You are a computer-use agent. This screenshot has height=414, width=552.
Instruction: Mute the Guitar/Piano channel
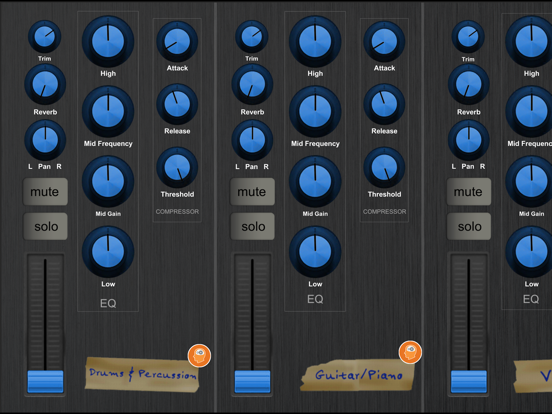click(252, 192)
